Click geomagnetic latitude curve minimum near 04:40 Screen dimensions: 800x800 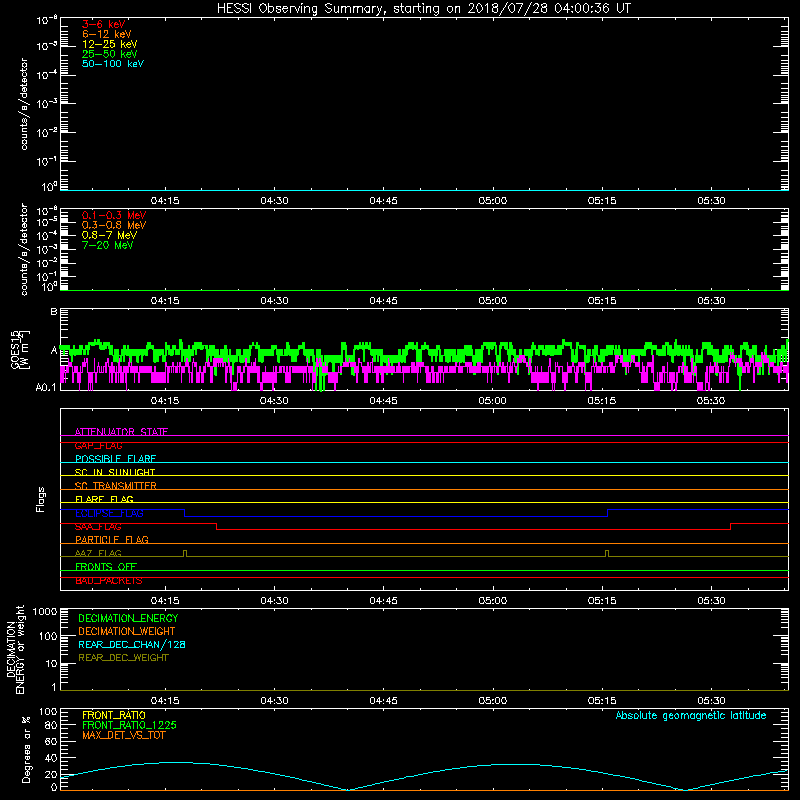(x=347, y=789)
